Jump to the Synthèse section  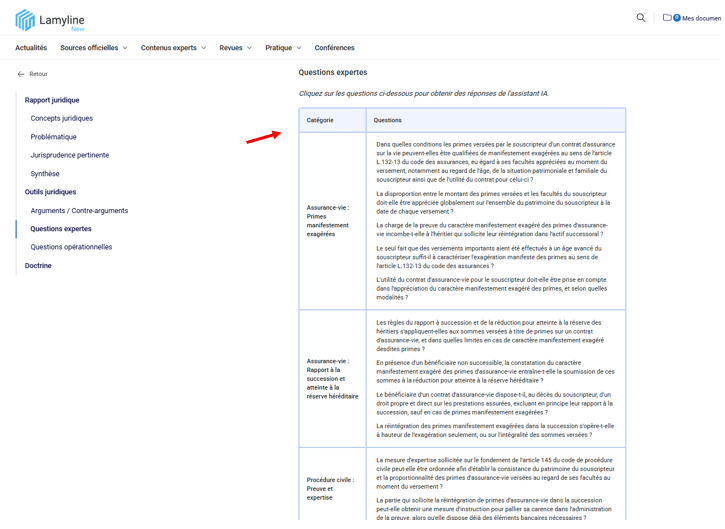44,174
